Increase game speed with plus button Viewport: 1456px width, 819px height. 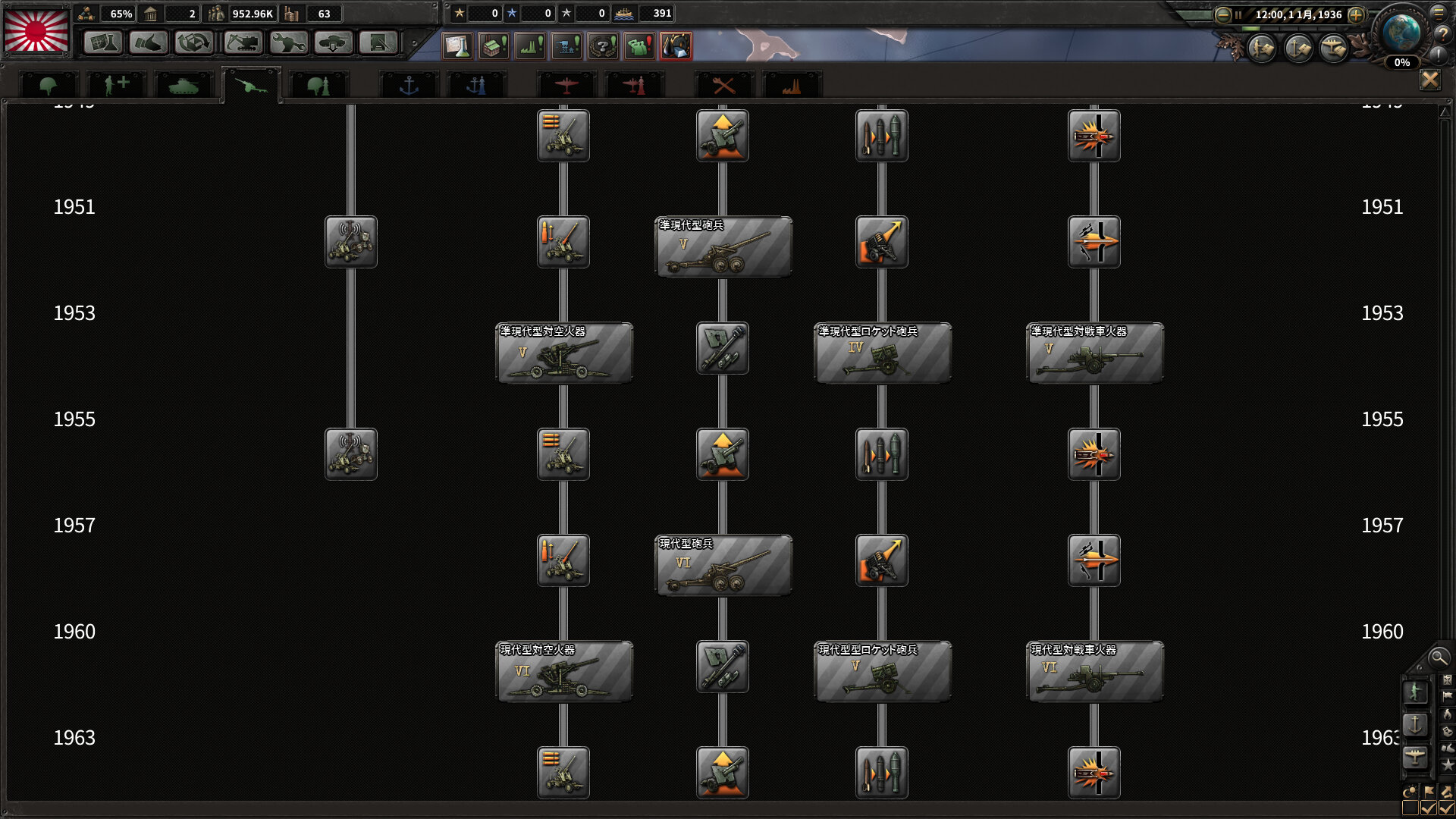[1356, 14]
